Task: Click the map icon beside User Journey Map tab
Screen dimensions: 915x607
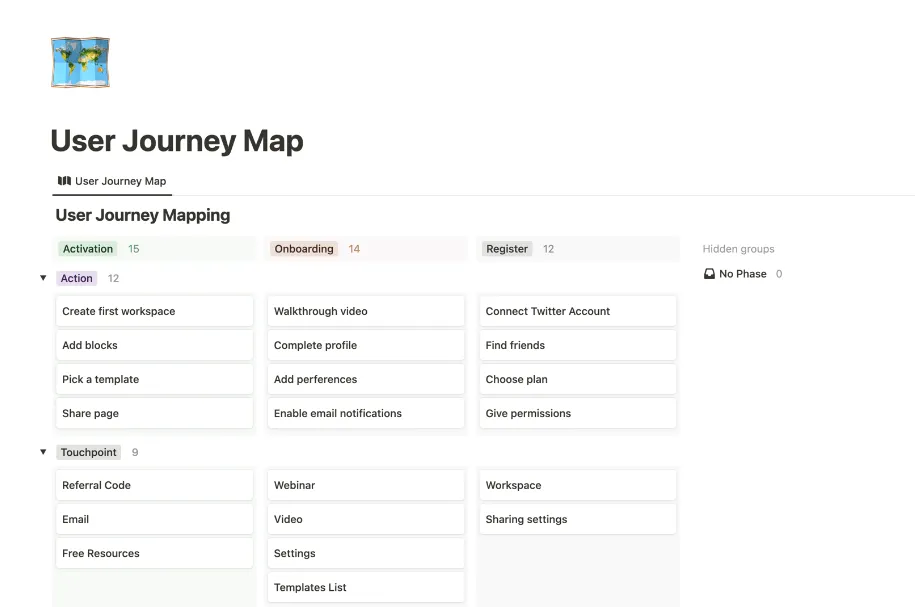Action: click(x=64, y=181)
